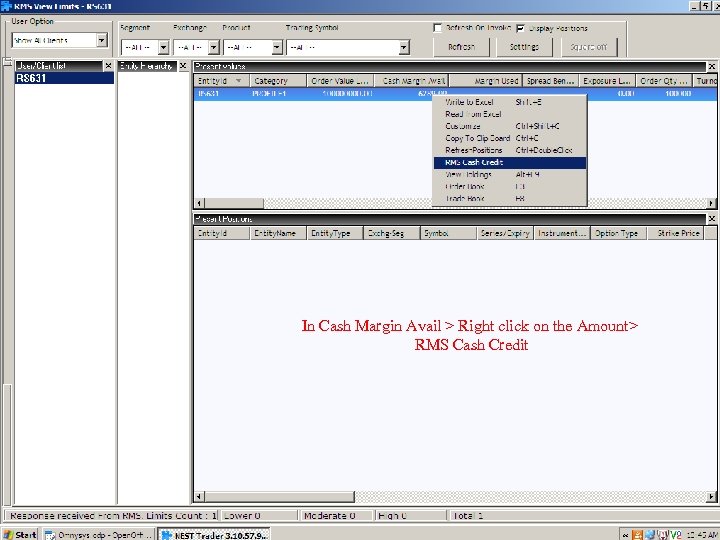Choose Read from Excel in context menu

point(510,114)
